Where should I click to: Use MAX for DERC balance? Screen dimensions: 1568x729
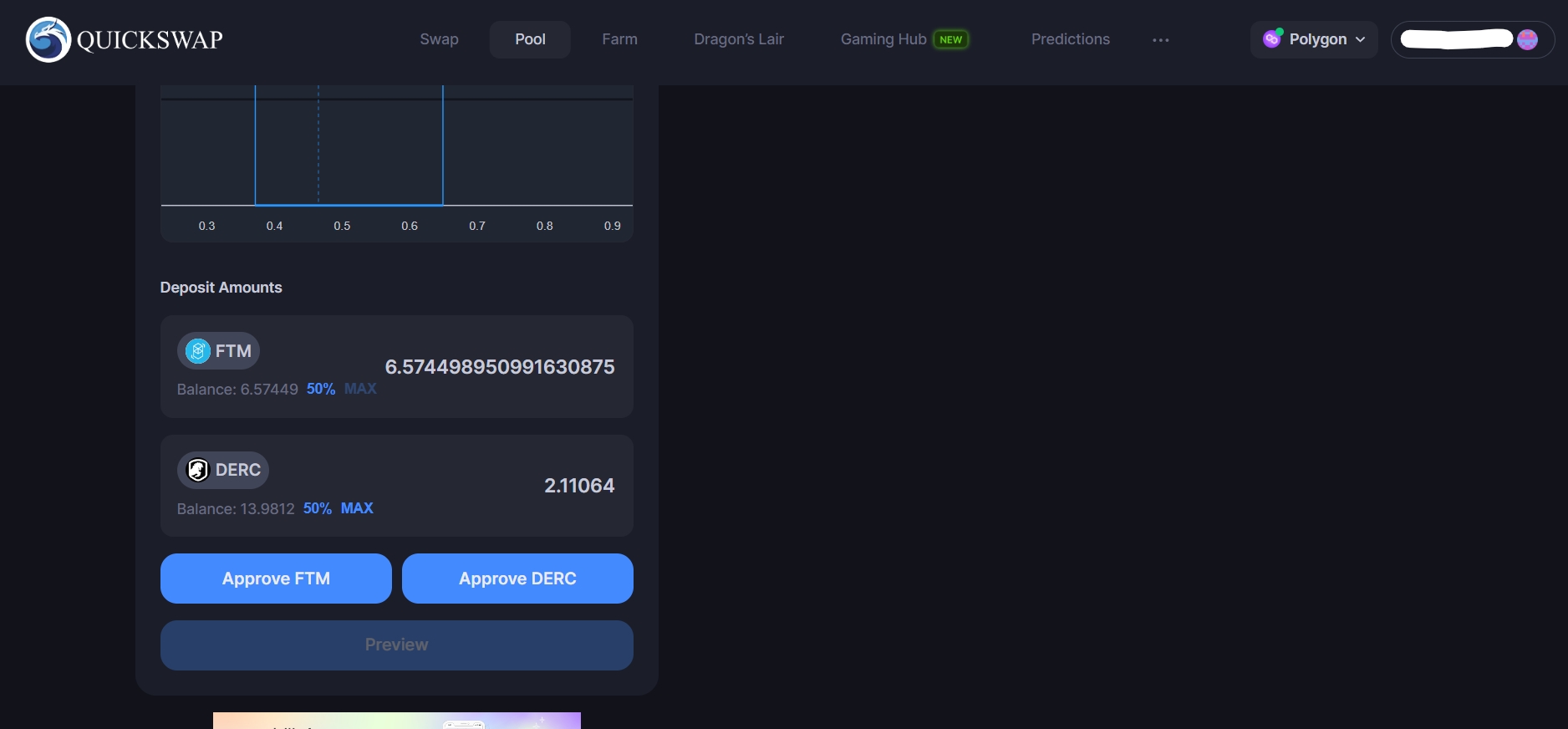tap(357, 508)
